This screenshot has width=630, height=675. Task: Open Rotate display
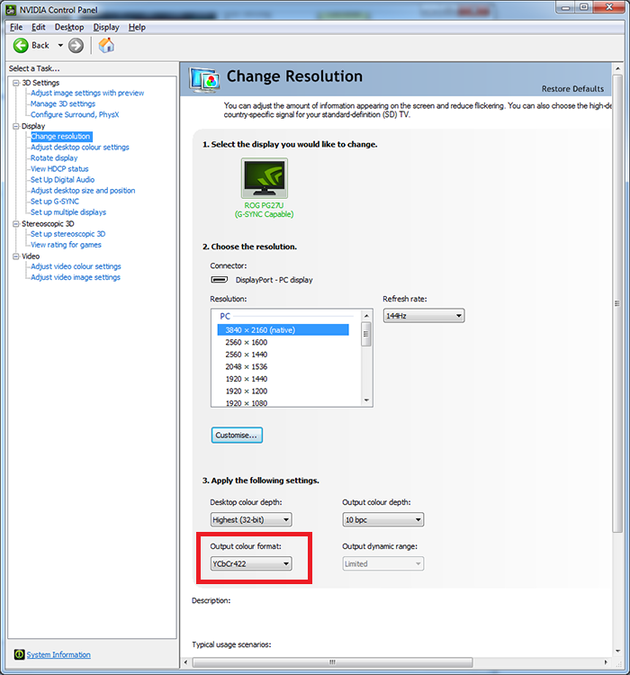(54, 158)
